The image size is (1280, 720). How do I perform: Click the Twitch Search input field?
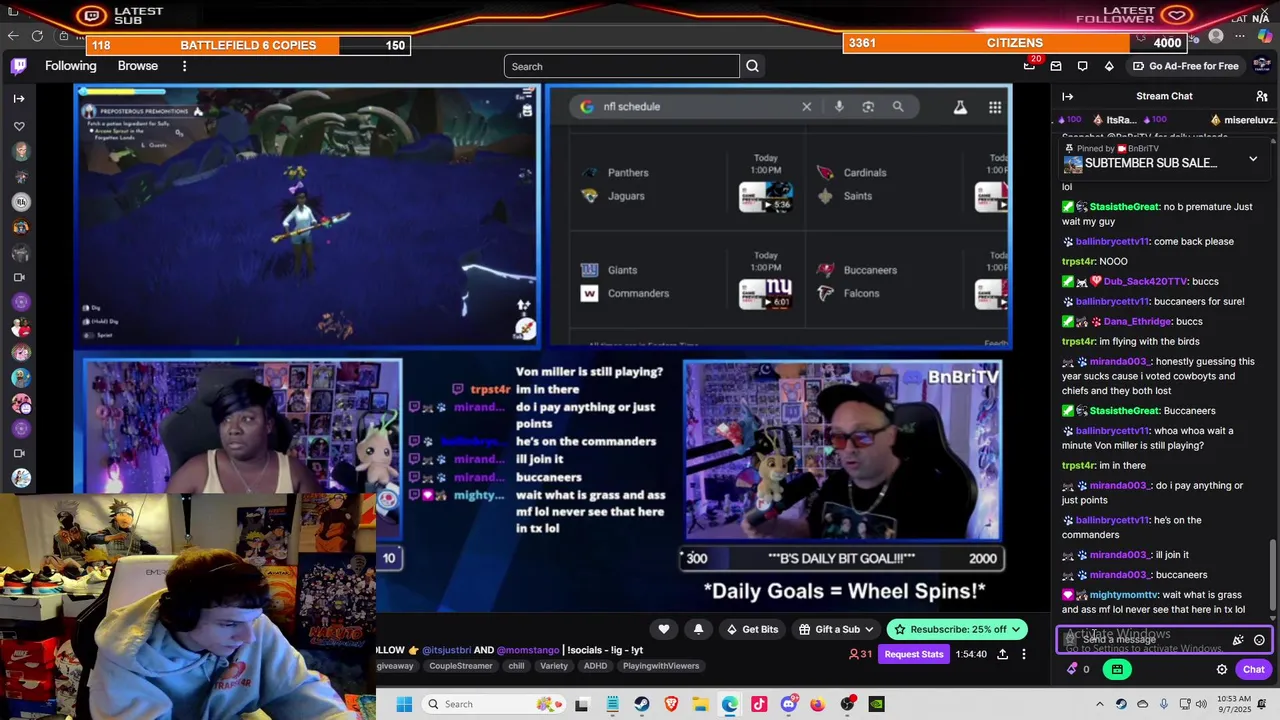coord(622,66)
